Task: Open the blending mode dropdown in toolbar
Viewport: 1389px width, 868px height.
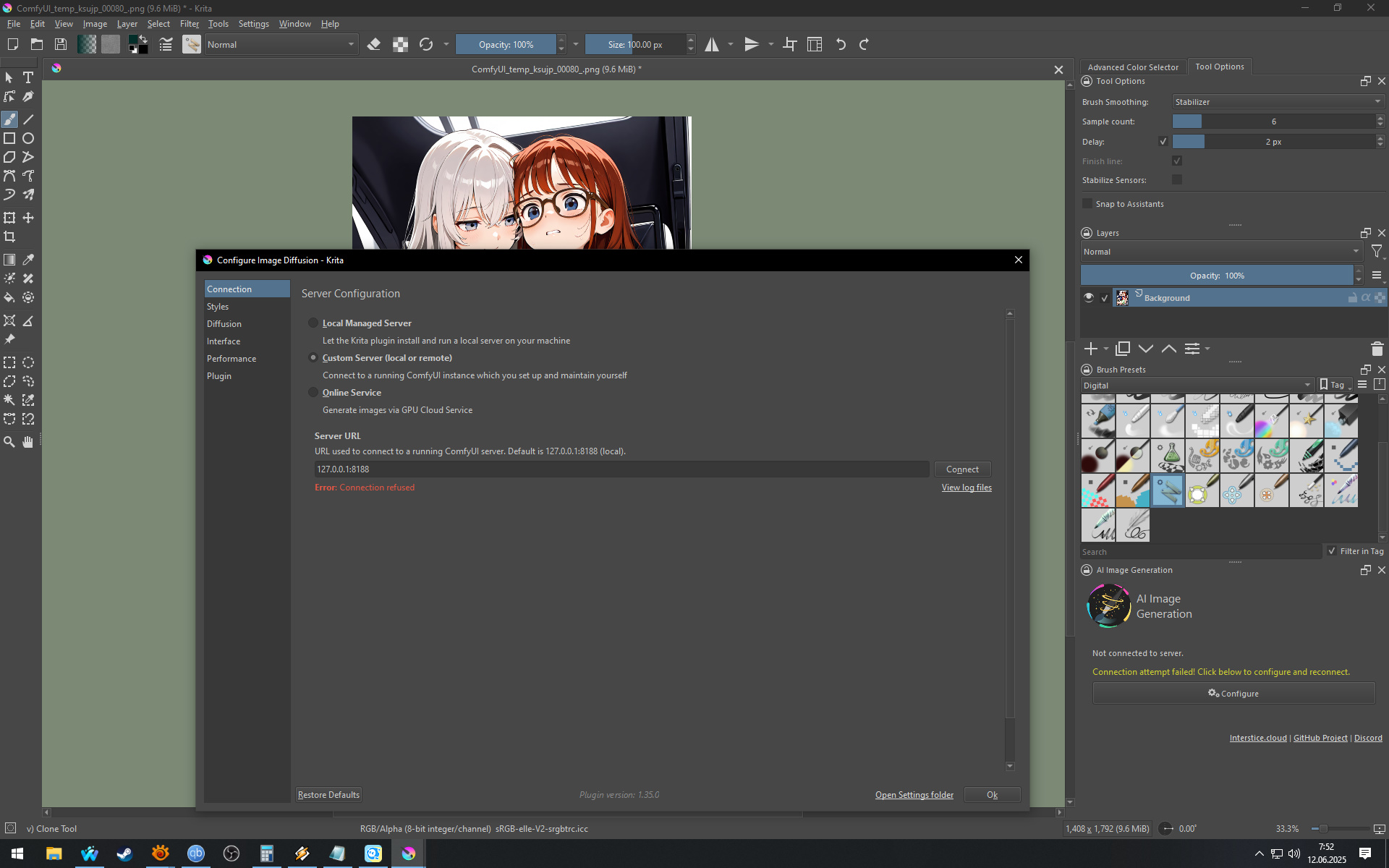Action: (x=281, y=45)
